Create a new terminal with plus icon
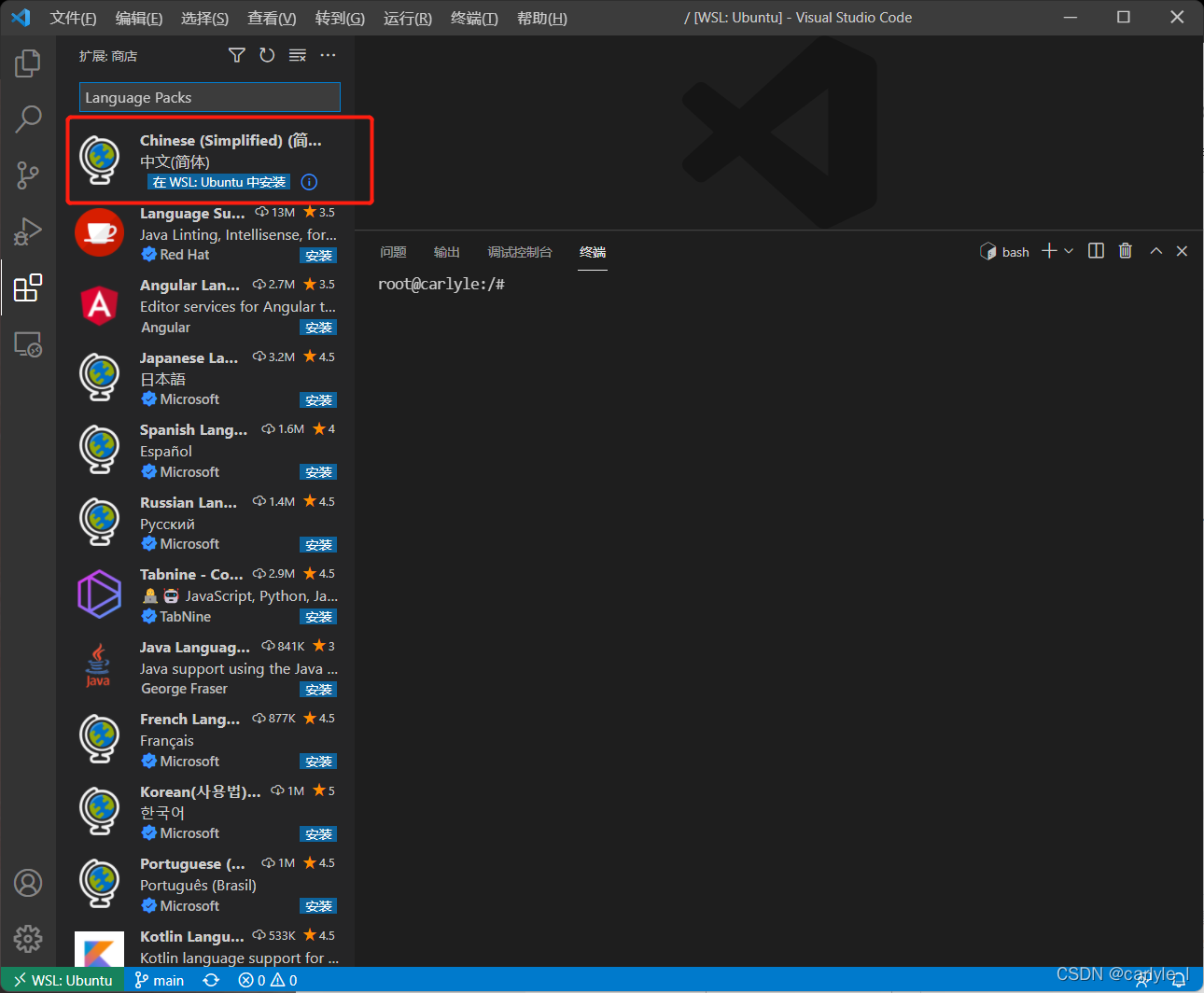Screen dimensions: 1204x993 [1047, 250]
